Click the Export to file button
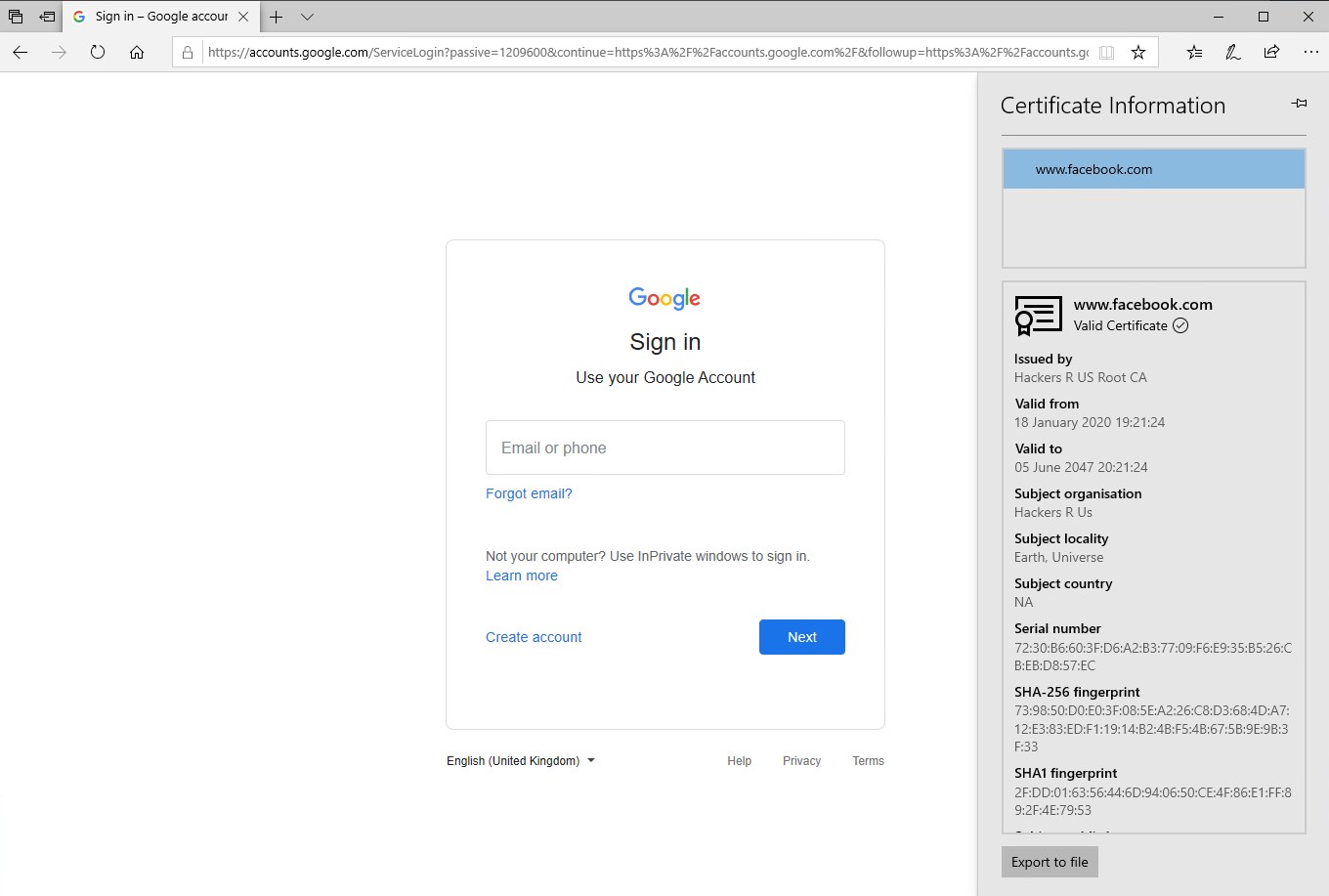Screen dimensions: 1329x896 1050,862
